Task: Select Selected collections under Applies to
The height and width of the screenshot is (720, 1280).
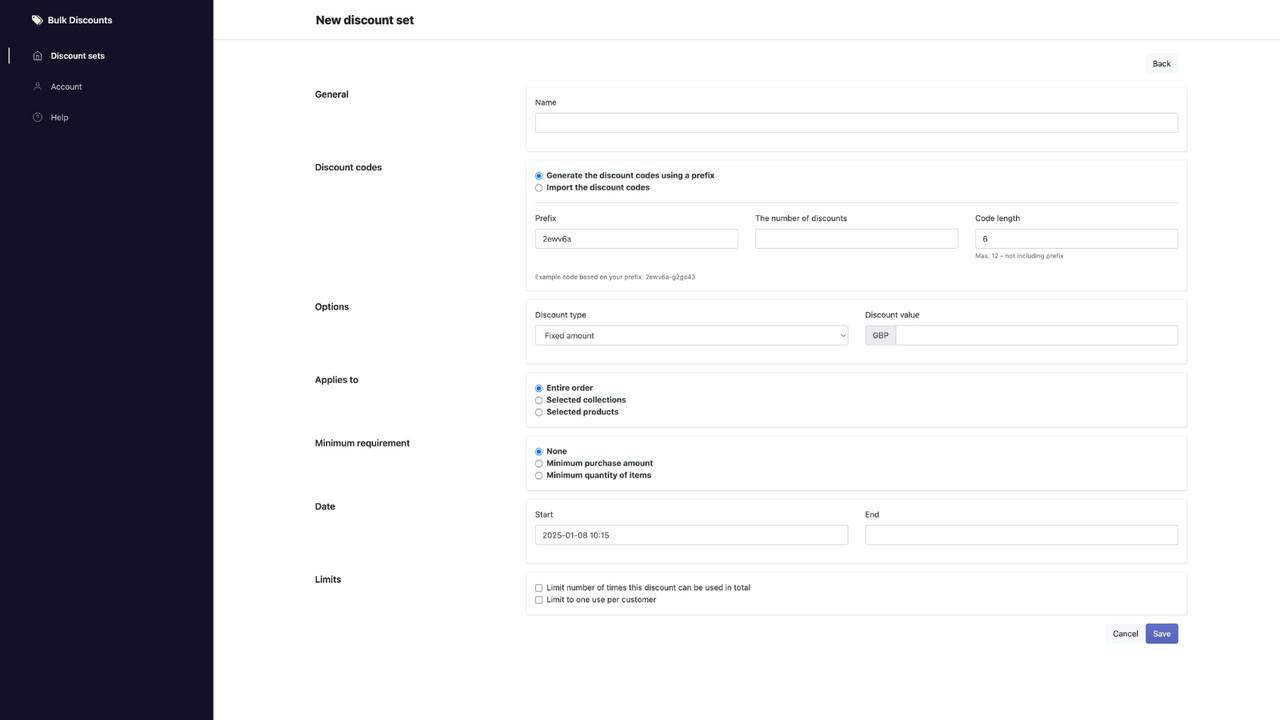Action: pos(538,399)
